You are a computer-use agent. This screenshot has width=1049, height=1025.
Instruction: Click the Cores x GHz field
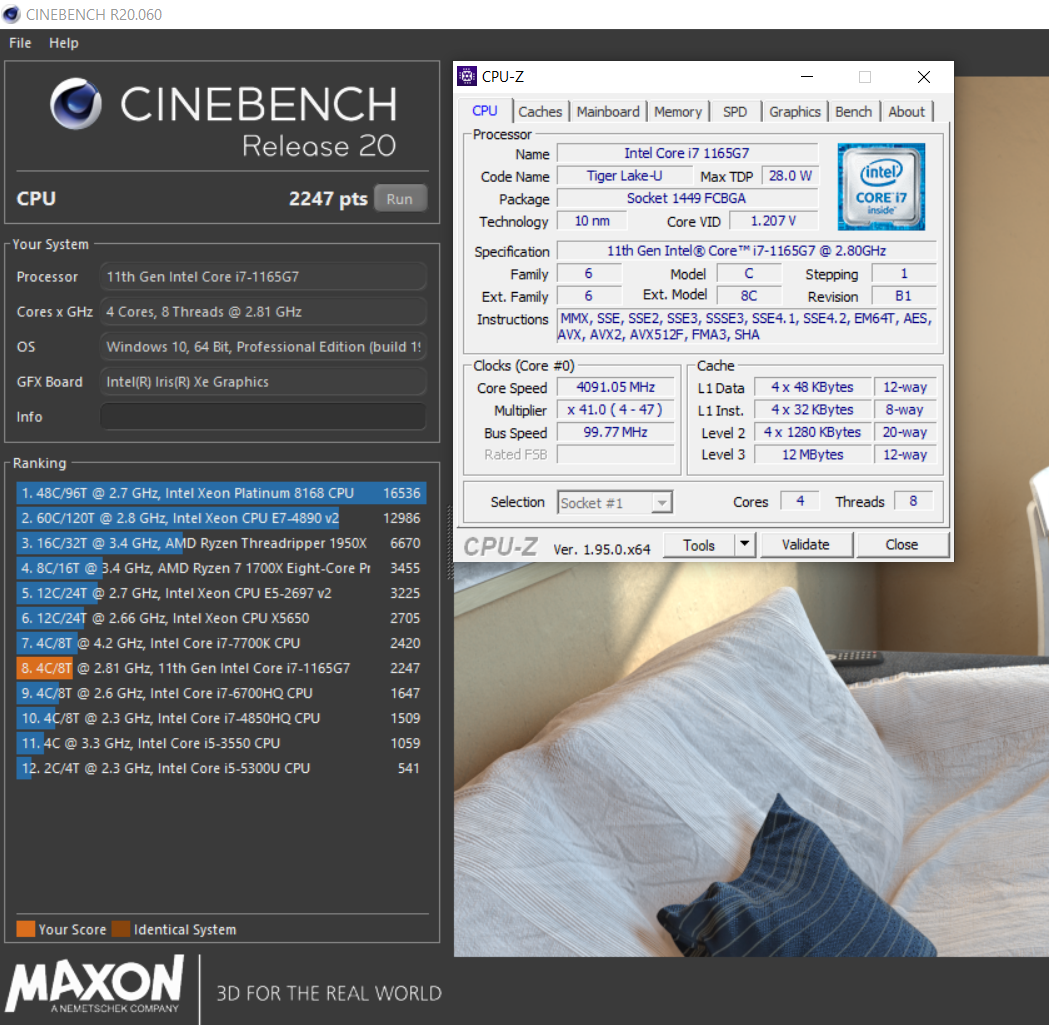(x=263, y=312)
